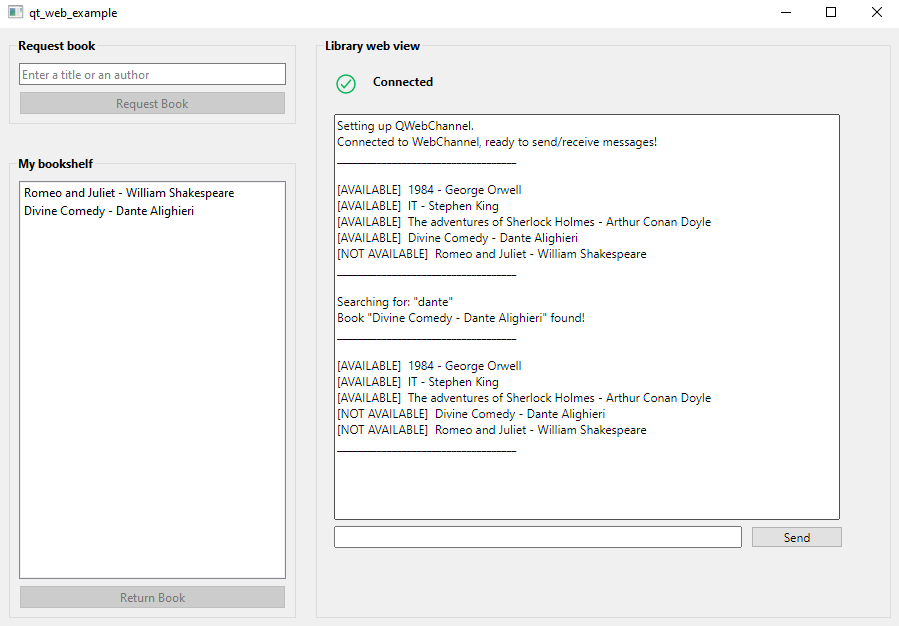Image resolution: width=899 pixels, height=626 pixels.
Task: Click the 'Library web view' group title
Action: click(x=373, y=46)
